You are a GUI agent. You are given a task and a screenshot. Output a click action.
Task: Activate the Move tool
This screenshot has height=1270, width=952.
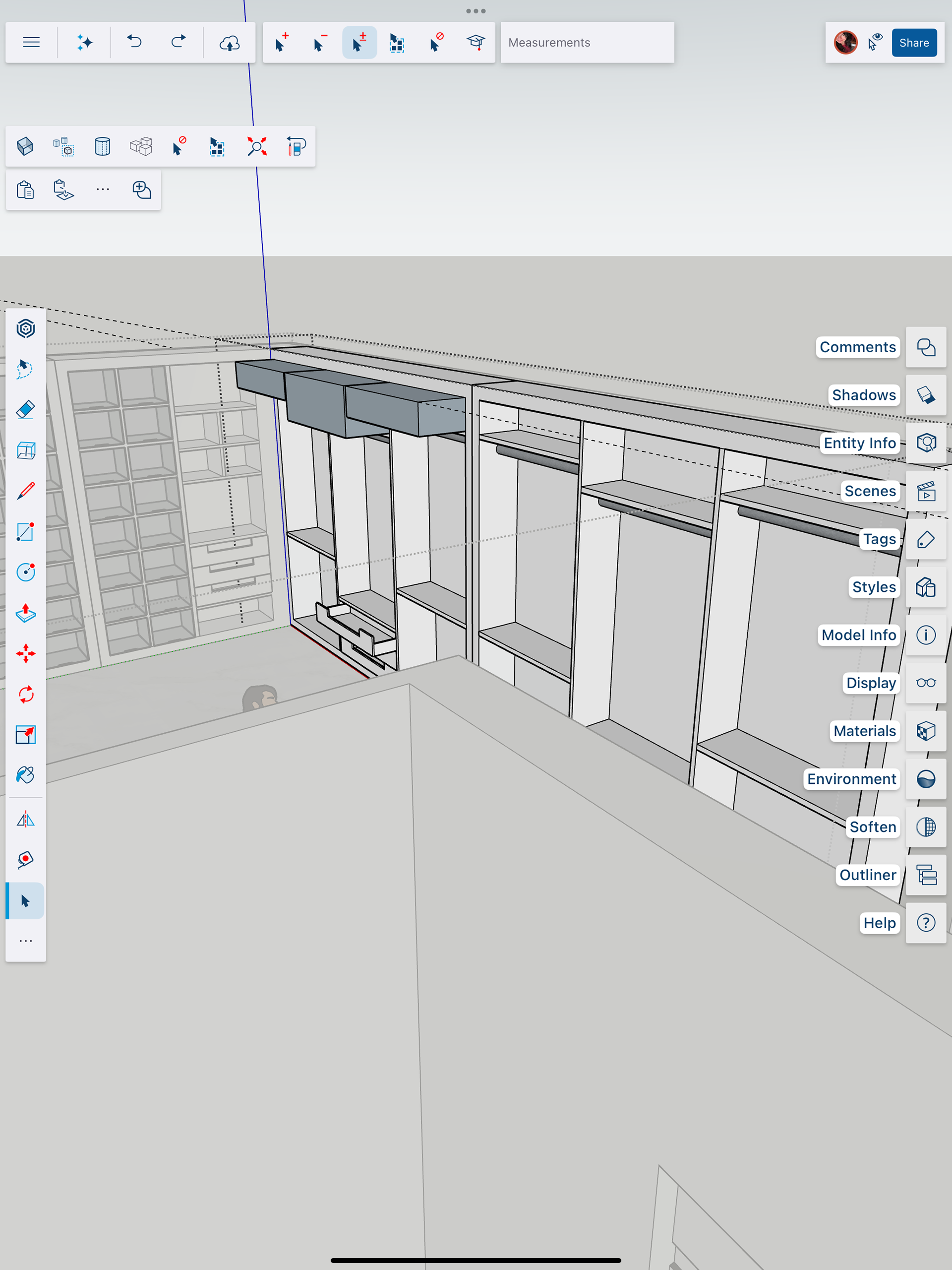click(25, 653)
